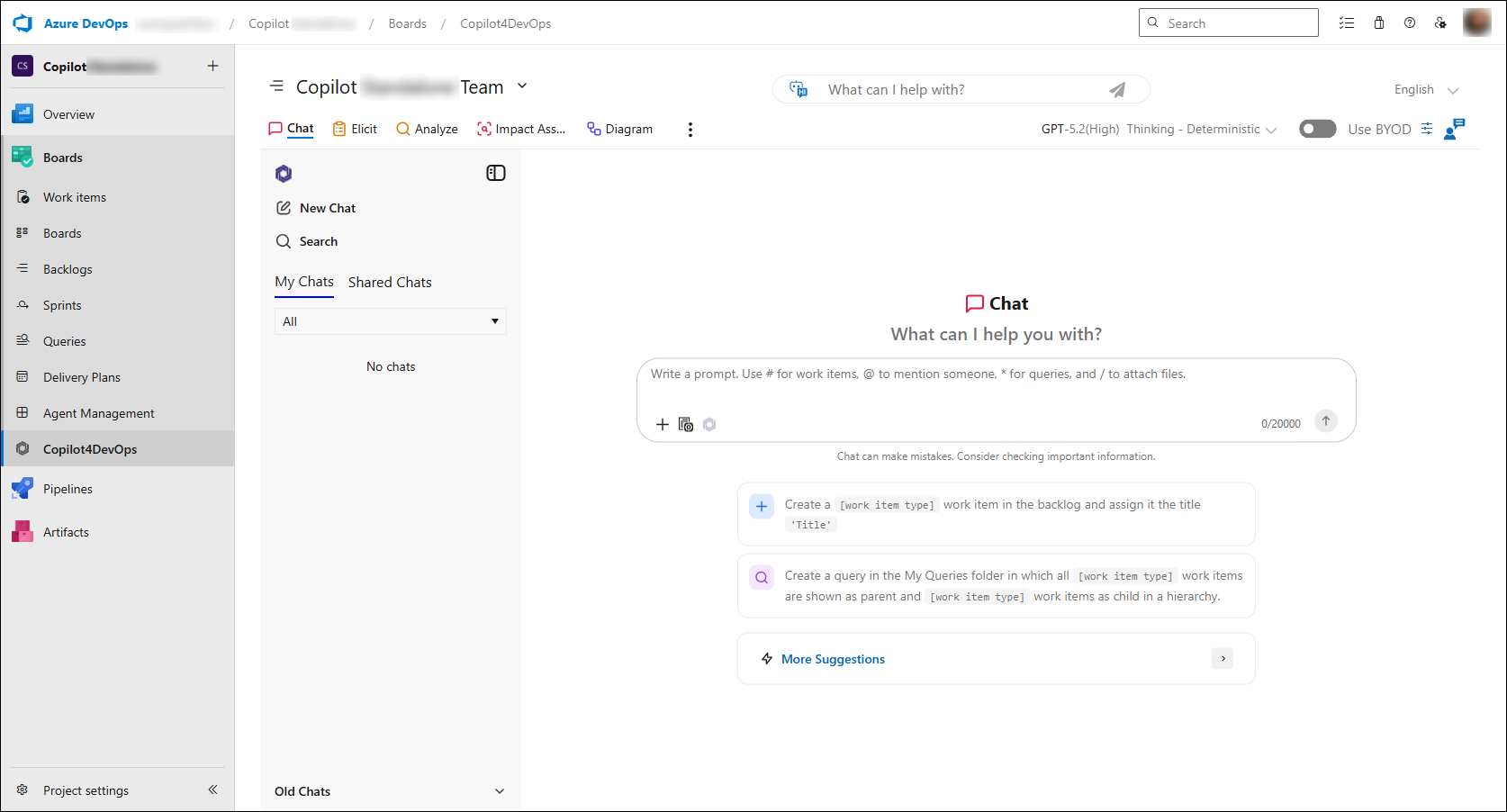Open the All chats filter dropdown
The image size is (1507, 812).
391,321
